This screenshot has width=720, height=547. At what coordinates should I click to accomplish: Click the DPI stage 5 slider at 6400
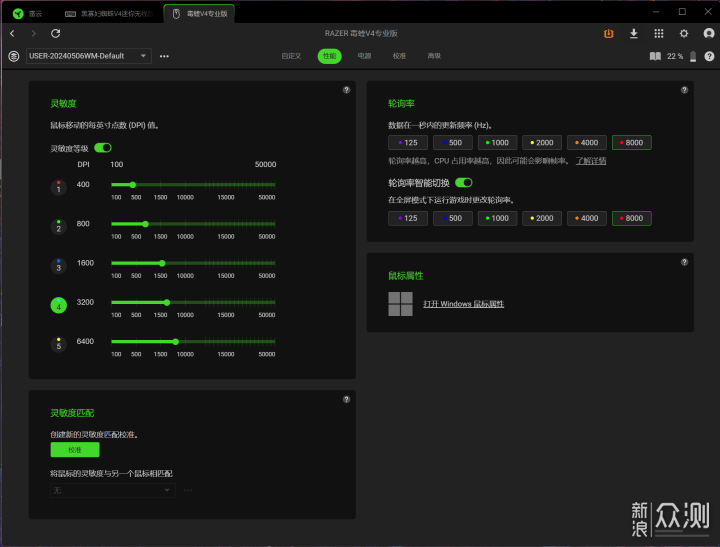[x=175, y=342]
